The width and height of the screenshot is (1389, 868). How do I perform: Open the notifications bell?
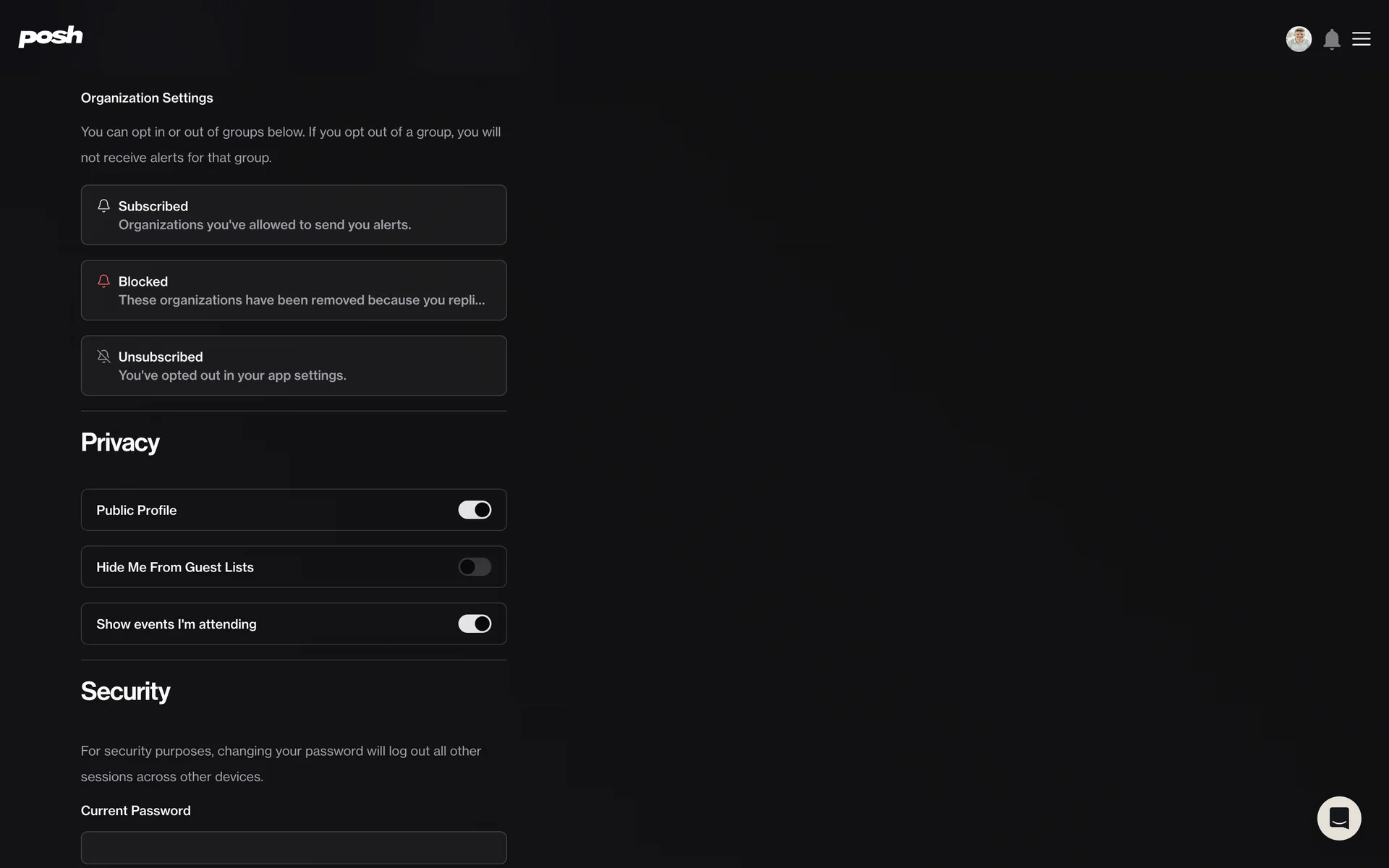coord(1331,39)
